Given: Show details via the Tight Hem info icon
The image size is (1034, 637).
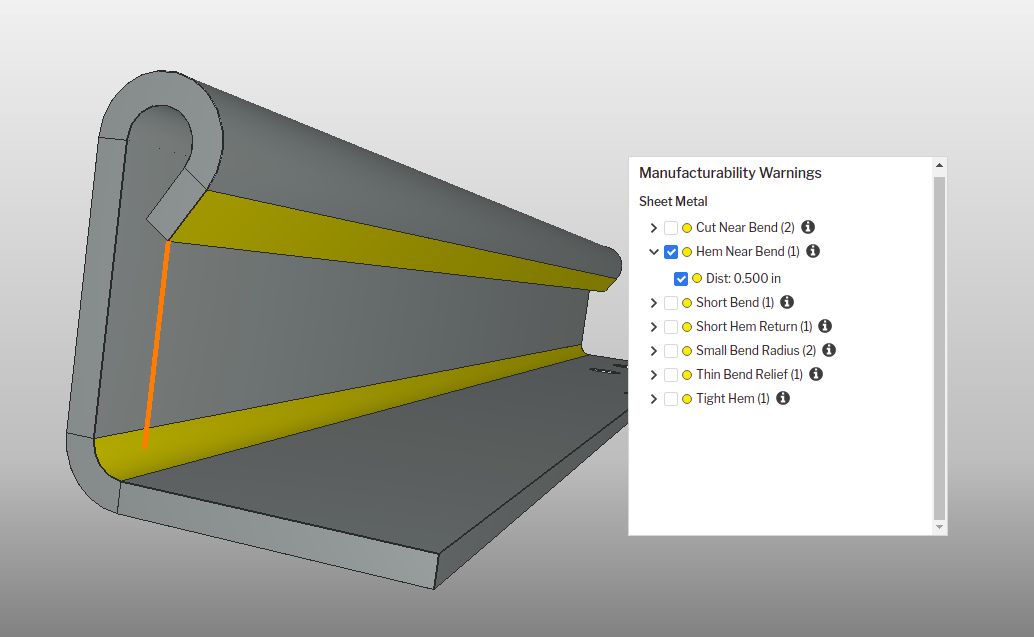Looking at the screenshot, I should tap(782, 398).
